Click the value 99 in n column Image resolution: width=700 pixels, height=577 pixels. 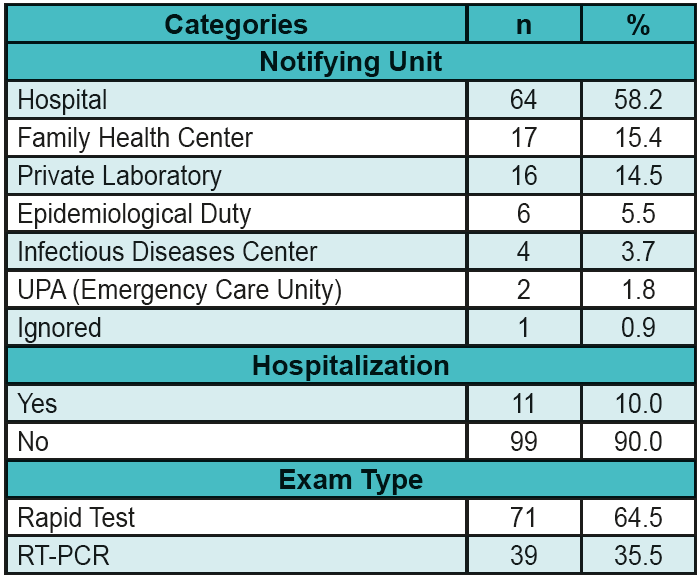(x=523, y=441)
